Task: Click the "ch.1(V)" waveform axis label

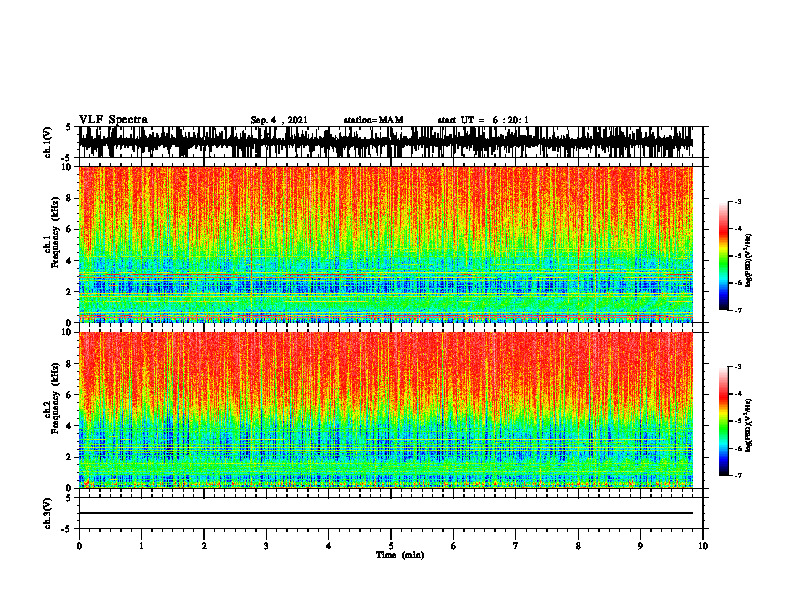Action: click(x=48, y=142)
